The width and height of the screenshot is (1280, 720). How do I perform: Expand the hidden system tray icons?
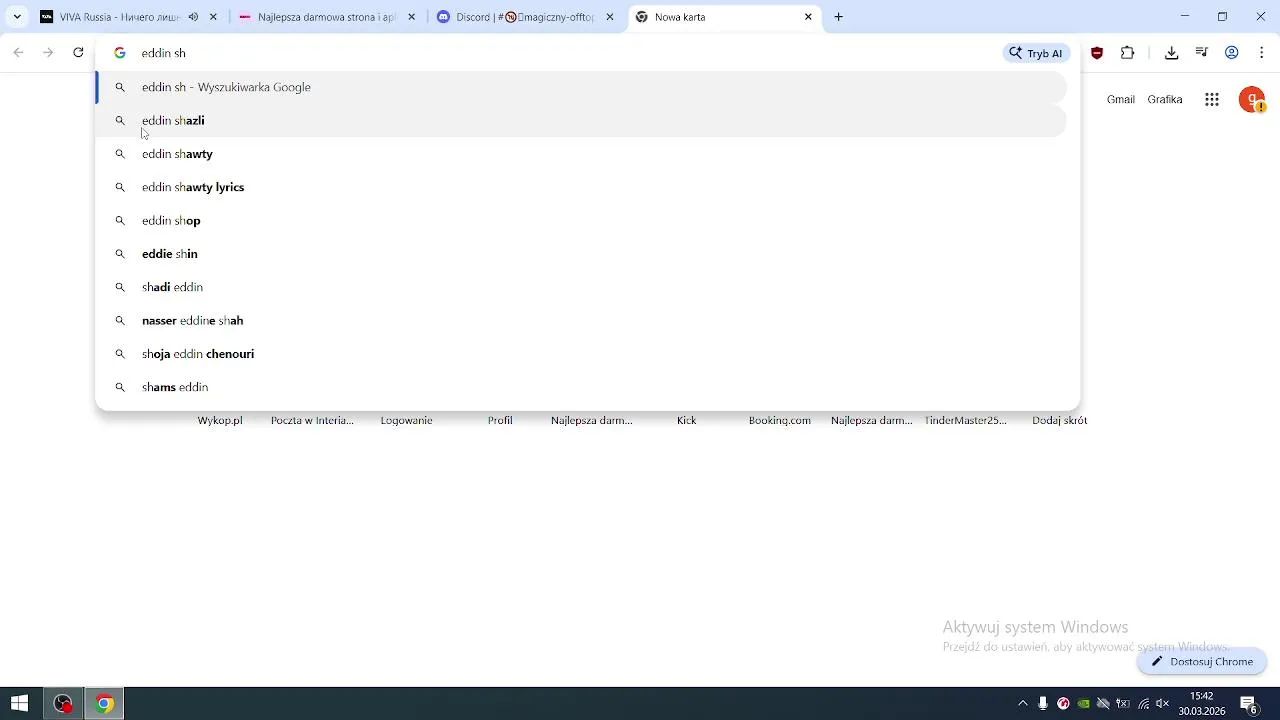[1023, 704]
